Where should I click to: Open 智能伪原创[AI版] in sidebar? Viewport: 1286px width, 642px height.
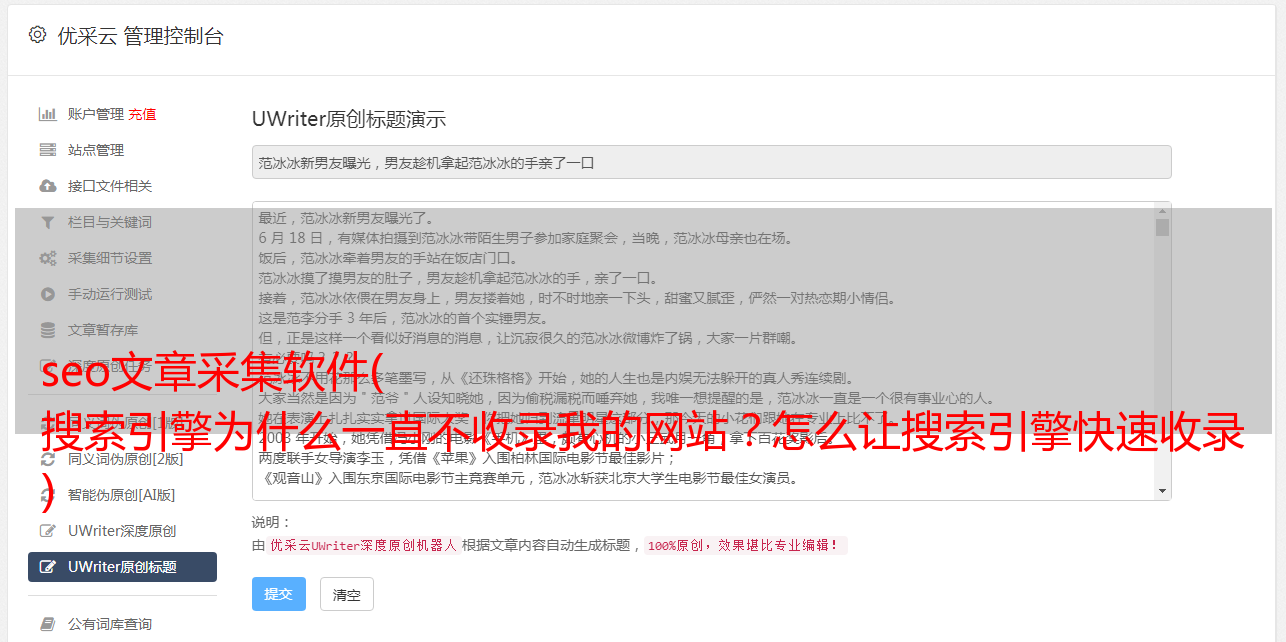pos(122,495)
